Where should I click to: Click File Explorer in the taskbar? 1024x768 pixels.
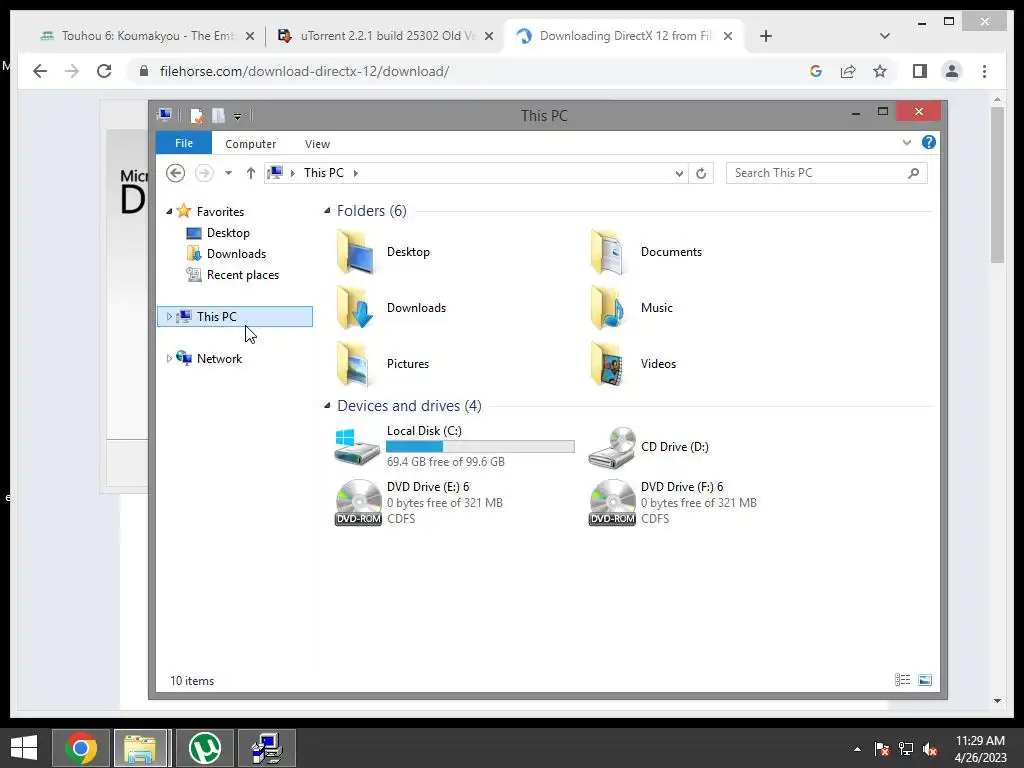click(x=142, y=748)
